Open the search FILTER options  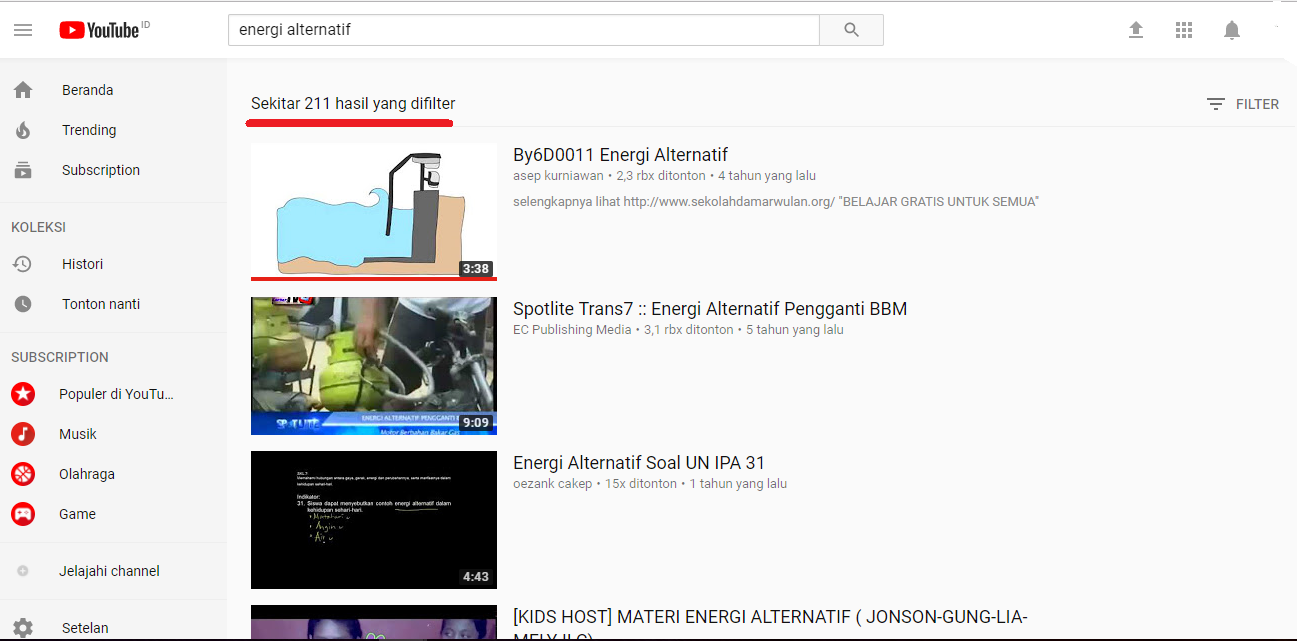point(1243,104)
